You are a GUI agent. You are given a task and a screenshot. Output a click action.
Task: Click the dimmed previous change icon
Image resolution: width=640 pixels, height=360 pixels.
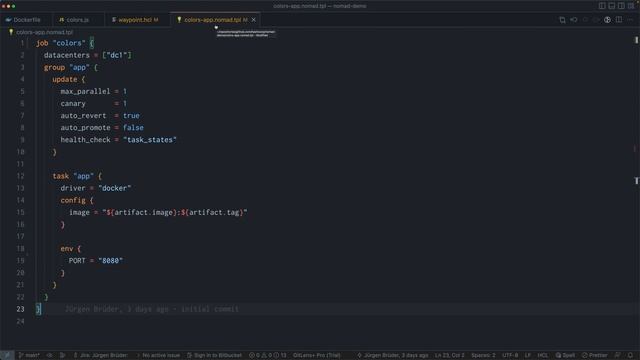coord(585,20)
